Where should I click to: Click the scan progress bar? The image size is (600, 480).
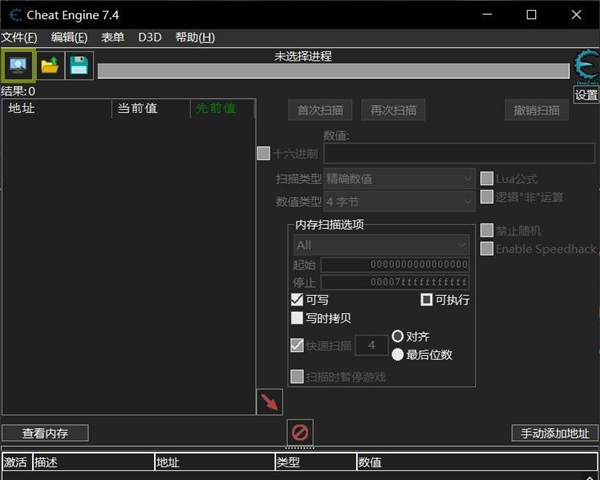point(334,71)
